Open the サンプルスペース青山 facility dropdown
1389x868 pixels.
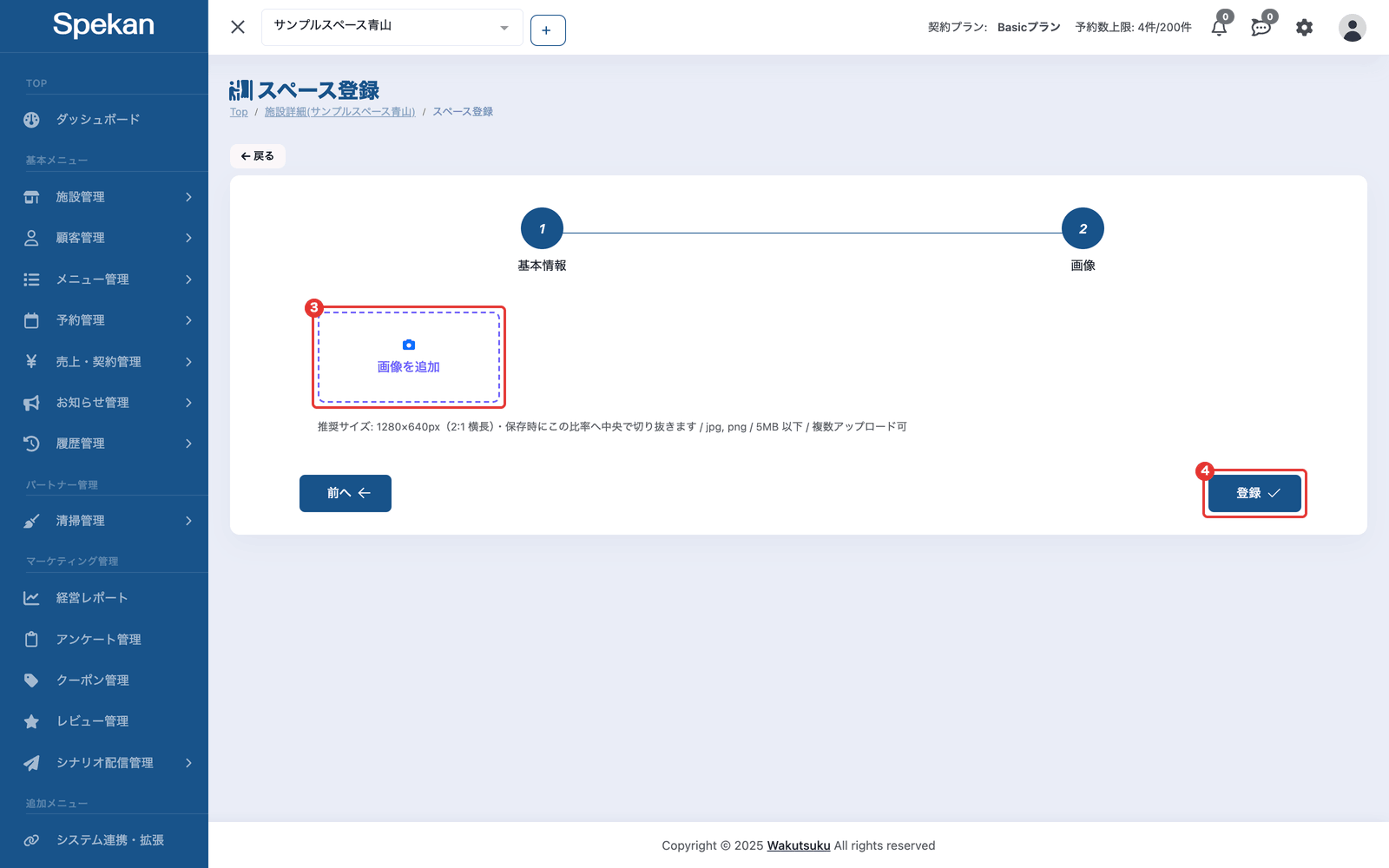(x=392, y=27)
